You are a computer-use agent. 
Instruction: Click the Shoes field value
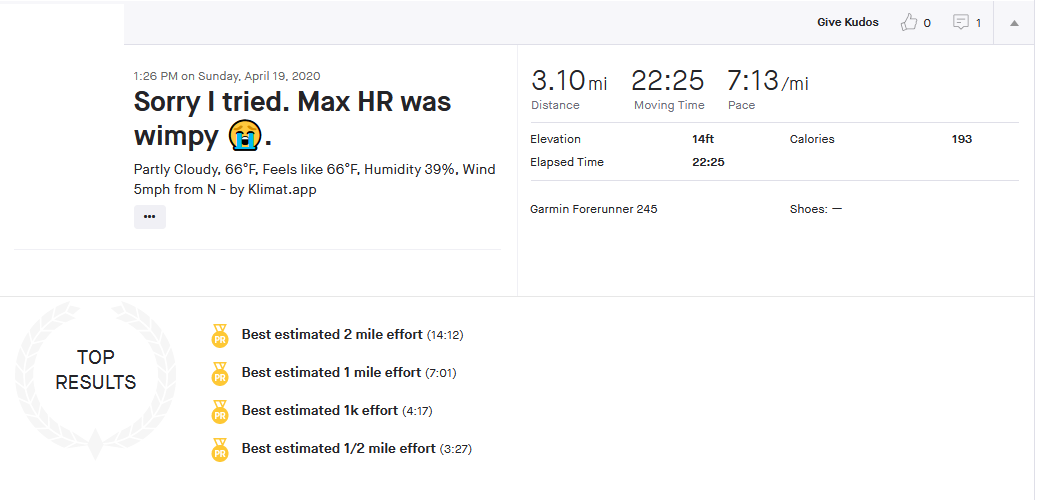pos(837,209)
